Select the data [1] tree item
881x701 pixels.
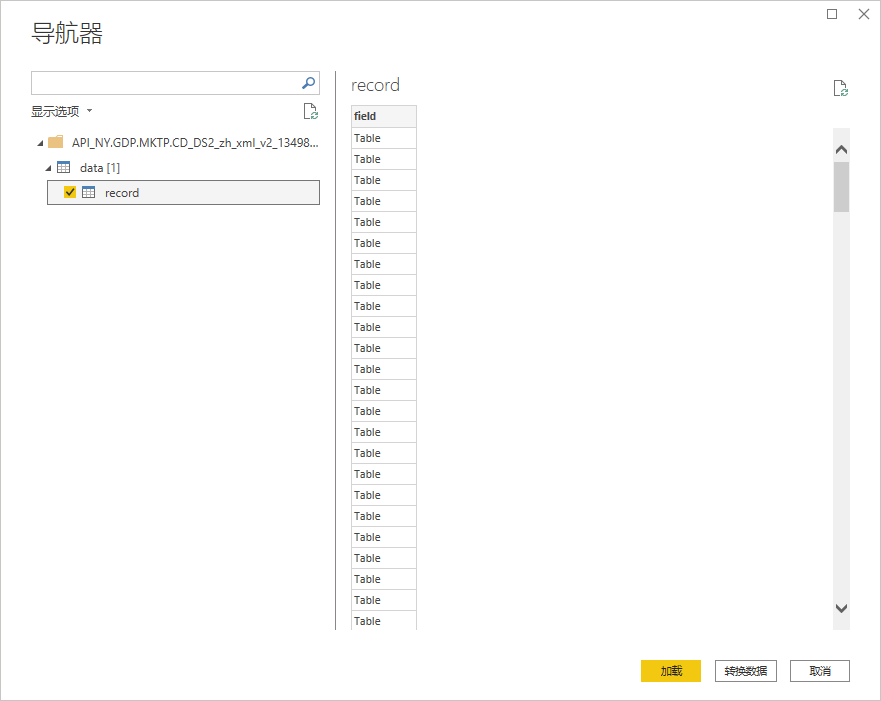(x=99, y=168)
